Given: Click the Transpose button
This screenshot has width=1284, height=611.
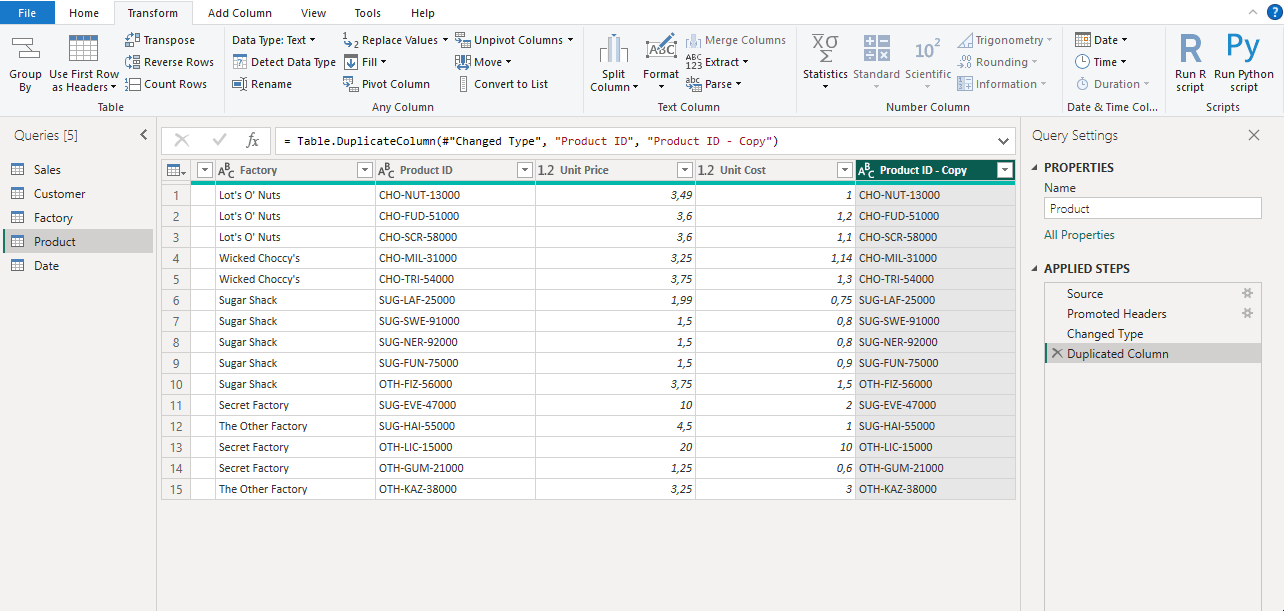Looking at the screenshot, I should click(x=161, y=40).
